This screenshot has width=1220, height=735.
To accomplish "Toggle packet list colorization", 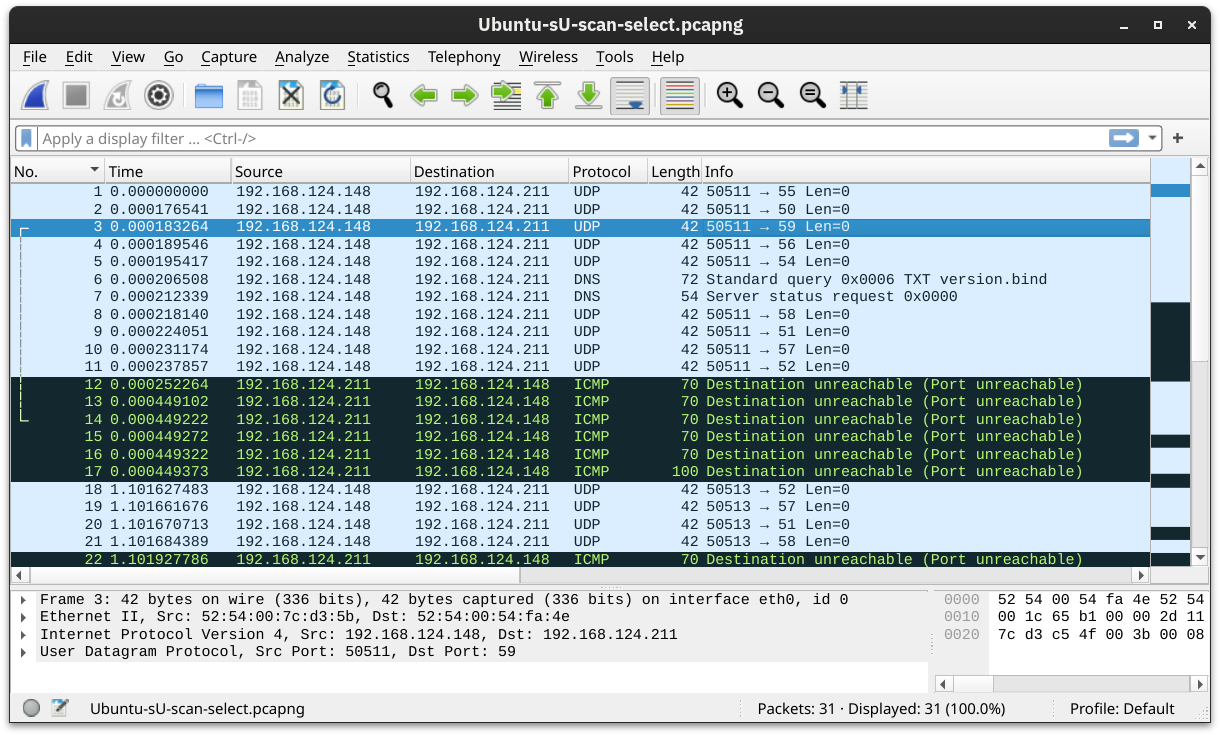I will 678,95.
